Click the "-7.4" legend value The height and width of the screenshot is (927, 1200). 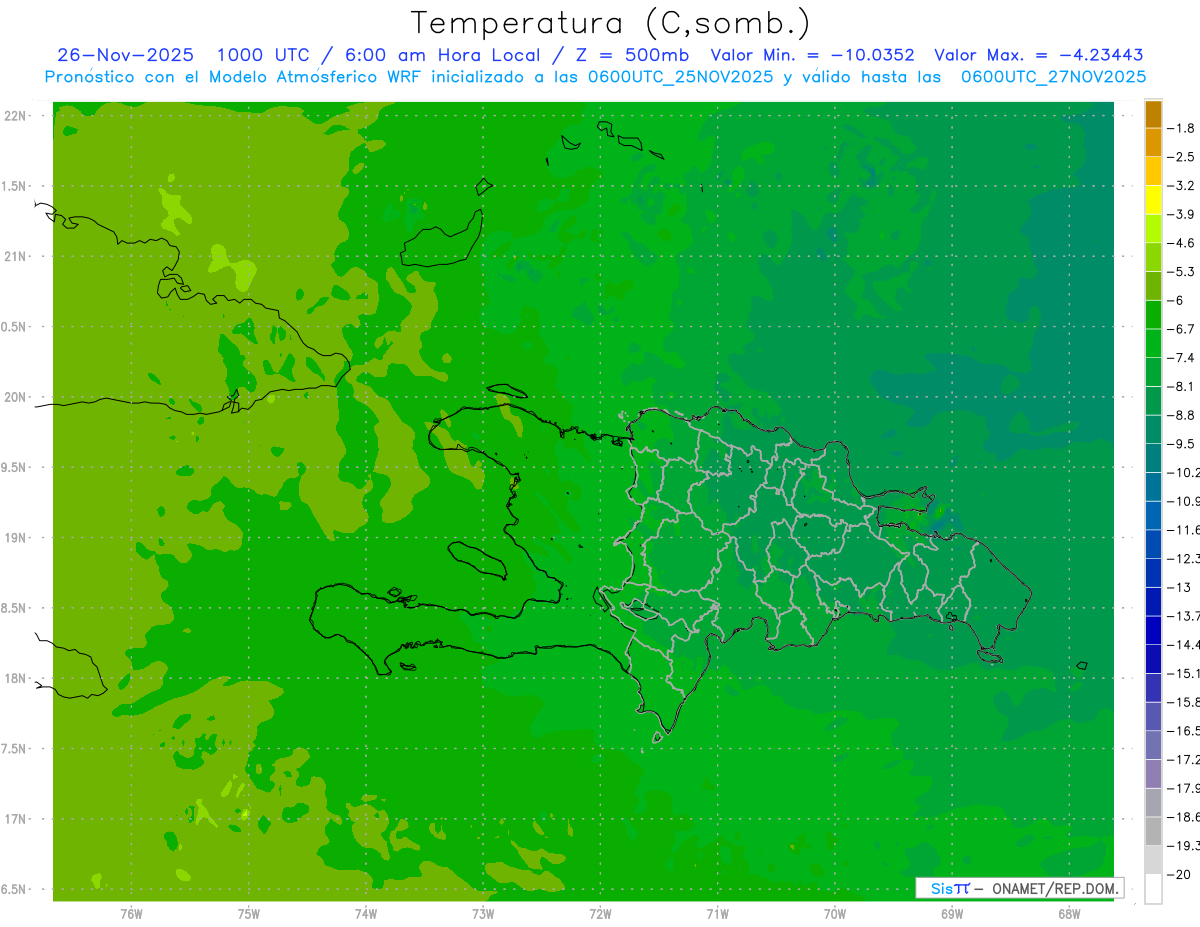tap(1180, 357)
